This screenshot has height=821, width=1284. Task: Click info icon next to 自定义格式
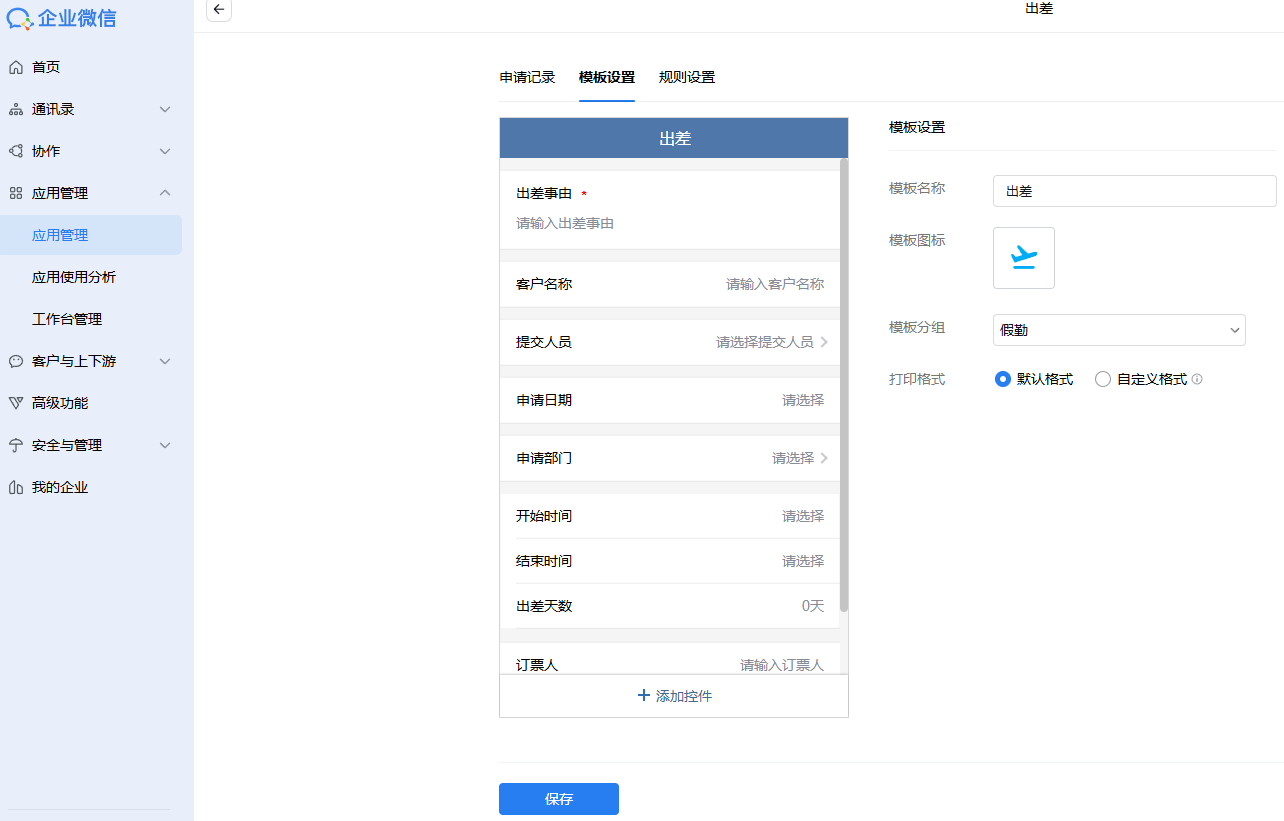[1197, 380]
